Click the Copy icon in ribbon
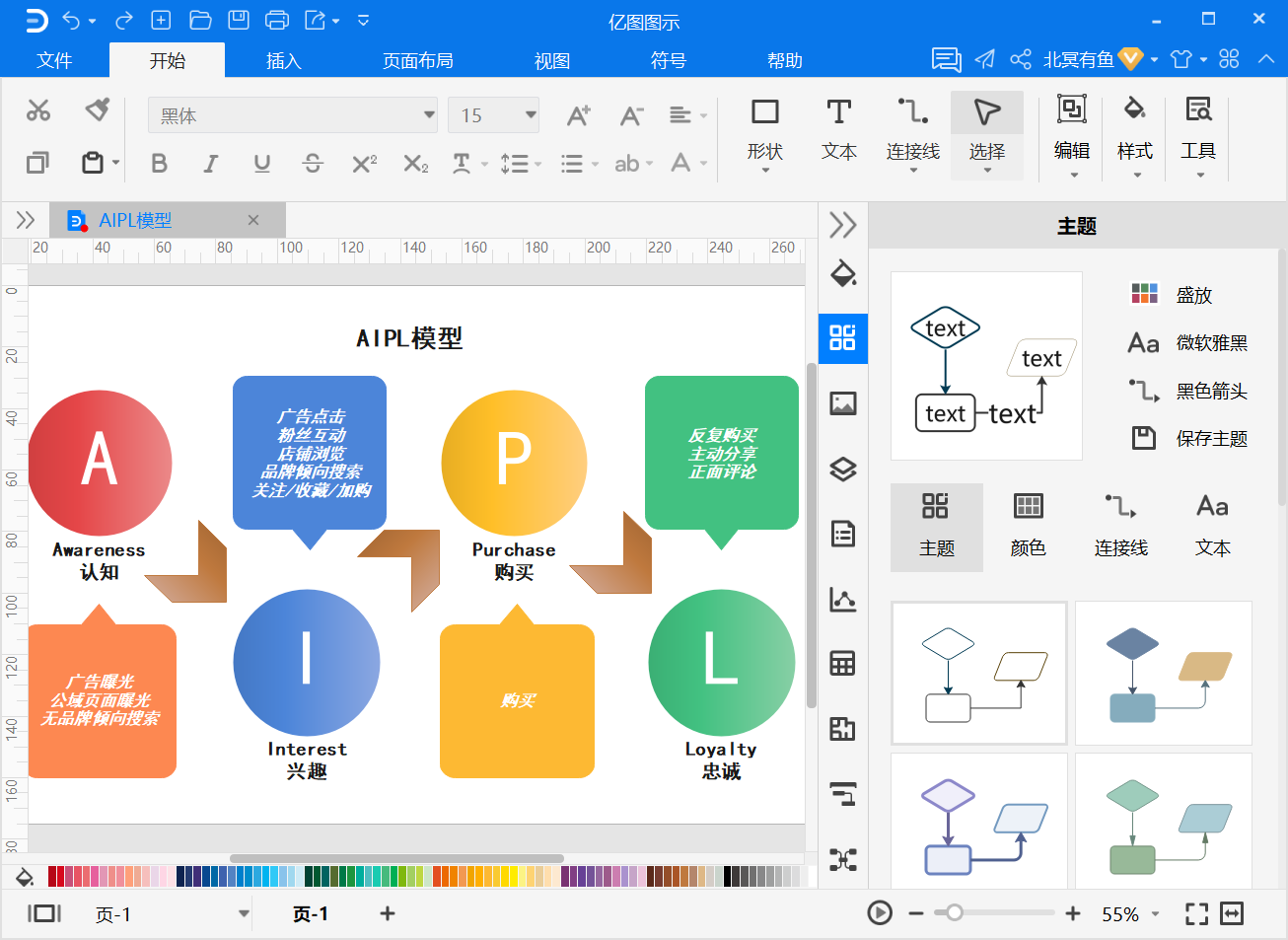 (37, 163)
